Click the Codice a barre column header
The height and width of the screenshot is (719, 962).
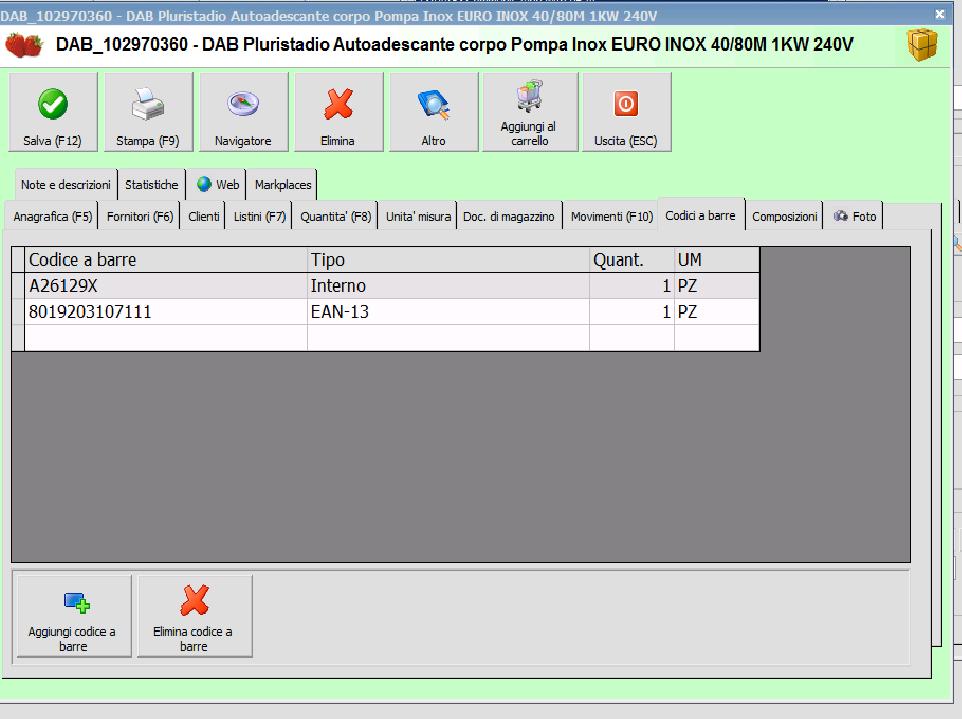tap(166, 260)
